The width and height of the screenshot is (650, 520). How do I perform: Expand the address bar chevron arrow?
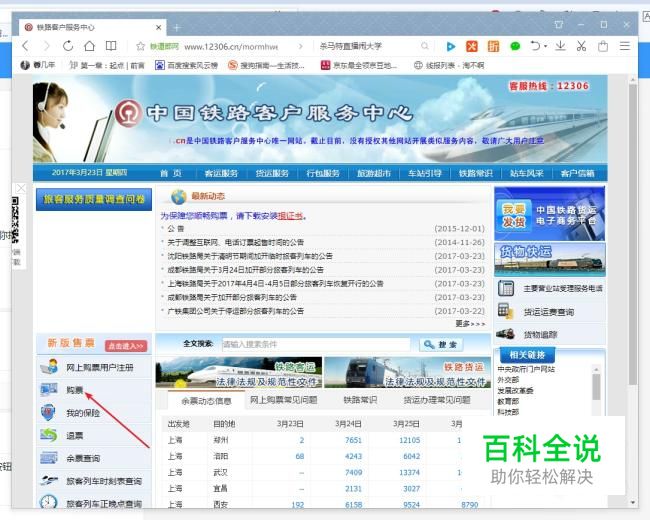[301, 46]
